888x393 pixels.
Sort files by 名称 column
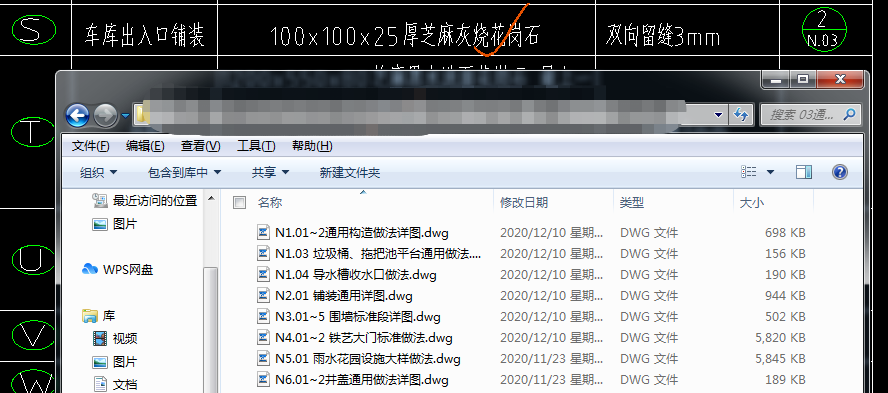click(270, 203)
